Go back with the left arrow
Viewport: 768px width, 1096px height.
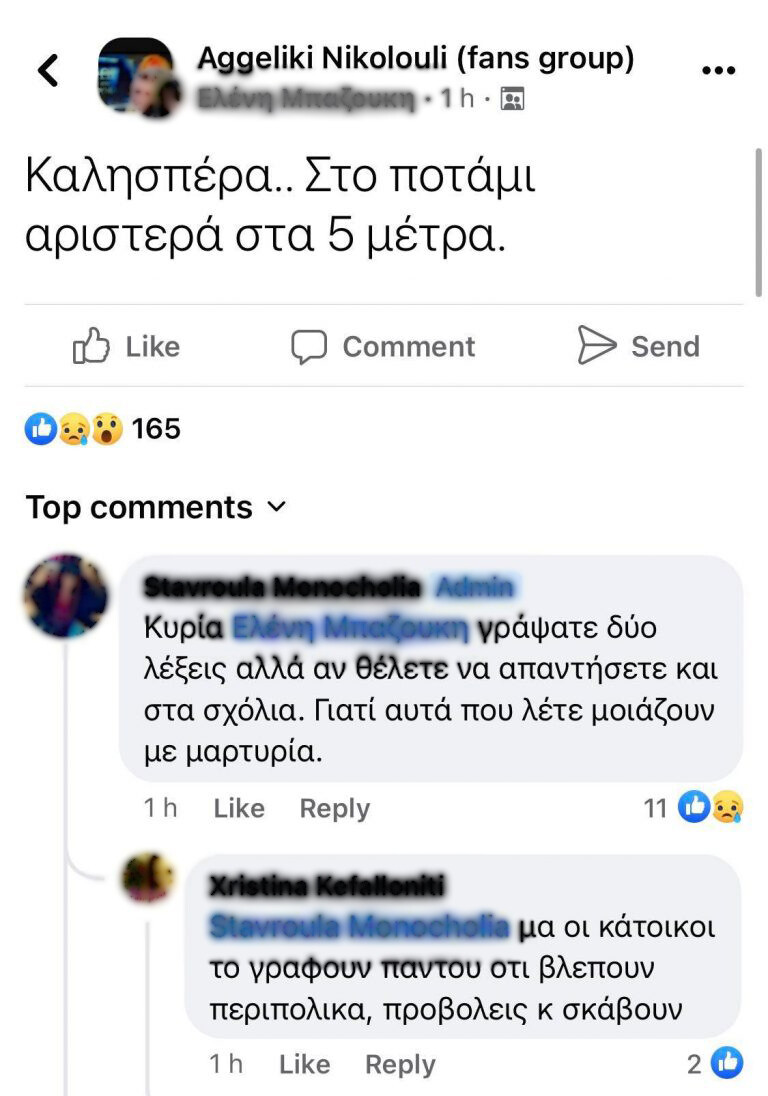pos(48,70)
